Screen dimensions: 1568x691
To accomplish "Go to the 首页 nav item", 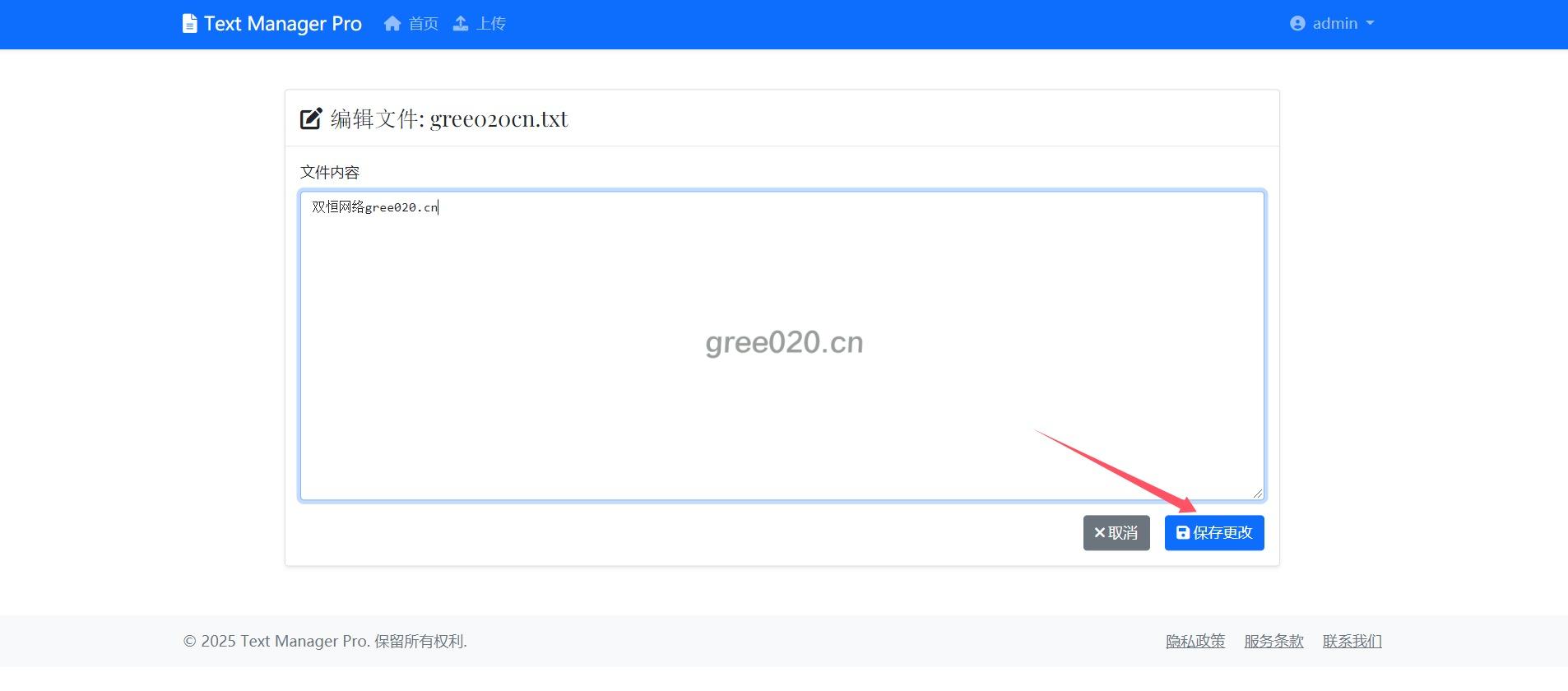I will pos(423,24).
